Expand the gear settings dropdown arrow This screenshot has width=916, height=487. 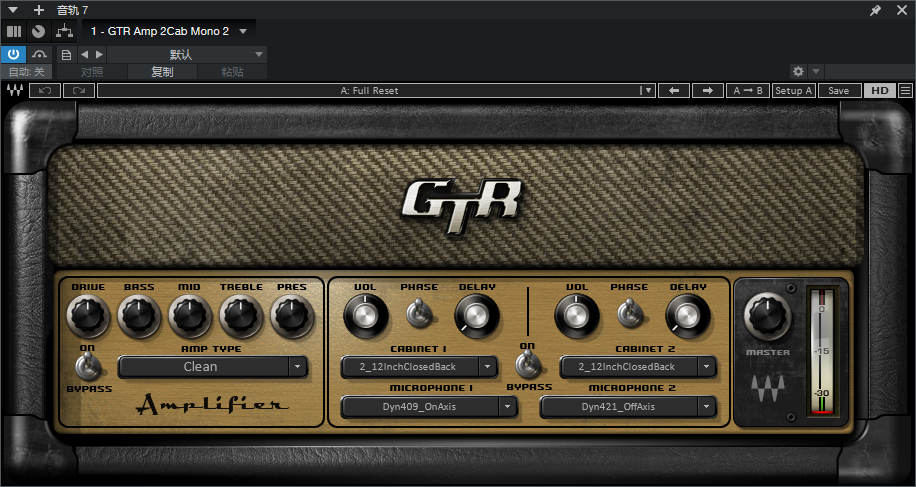click(816, 72)
